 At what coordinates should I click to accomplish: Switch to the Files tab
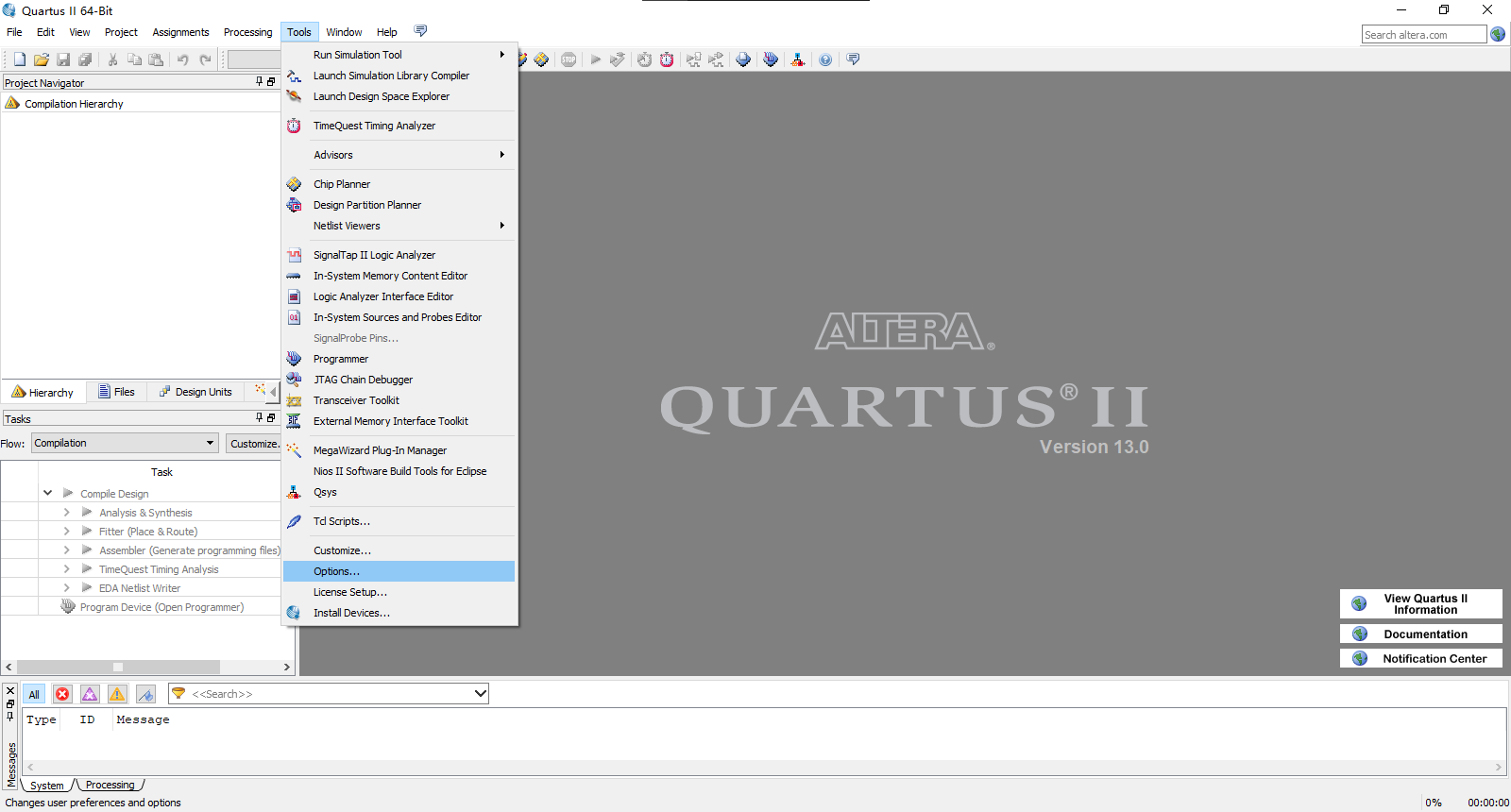[x=116, y=392]
